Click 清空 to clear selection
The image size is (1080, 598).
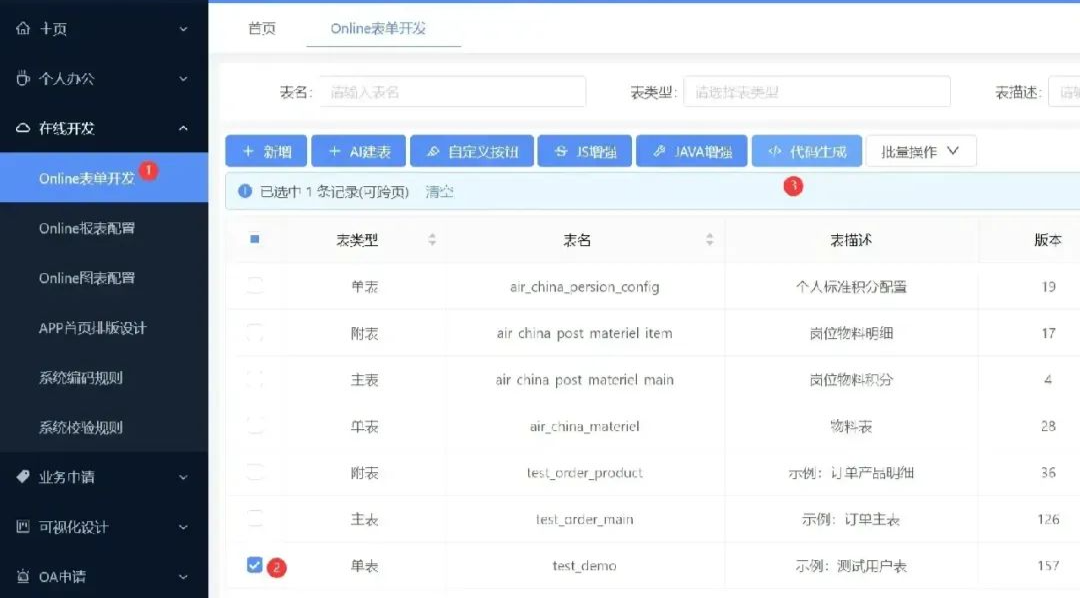(x=439, y=192)
